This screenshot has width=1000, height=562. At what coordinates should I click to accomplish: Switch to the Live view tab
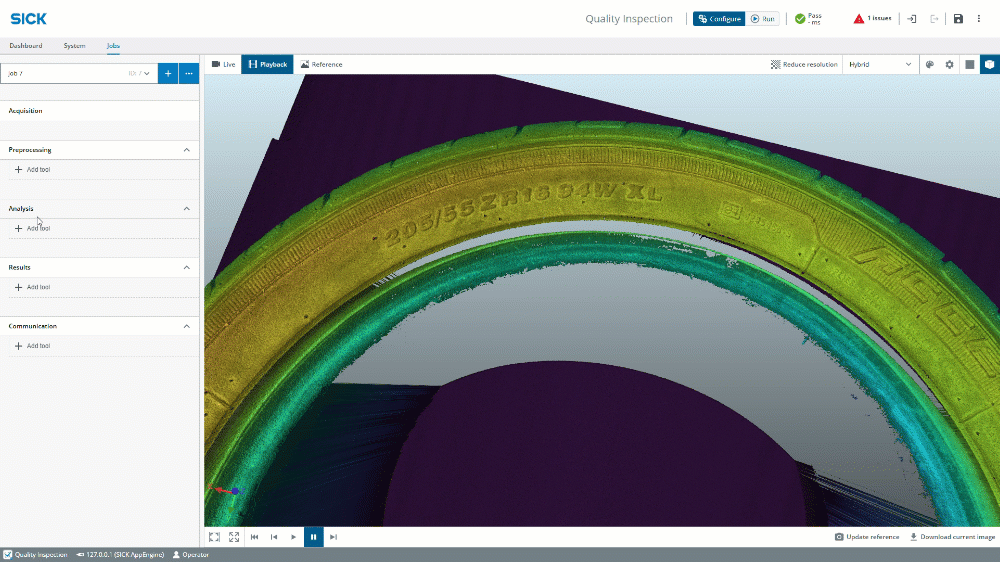[x=223, y=64]
